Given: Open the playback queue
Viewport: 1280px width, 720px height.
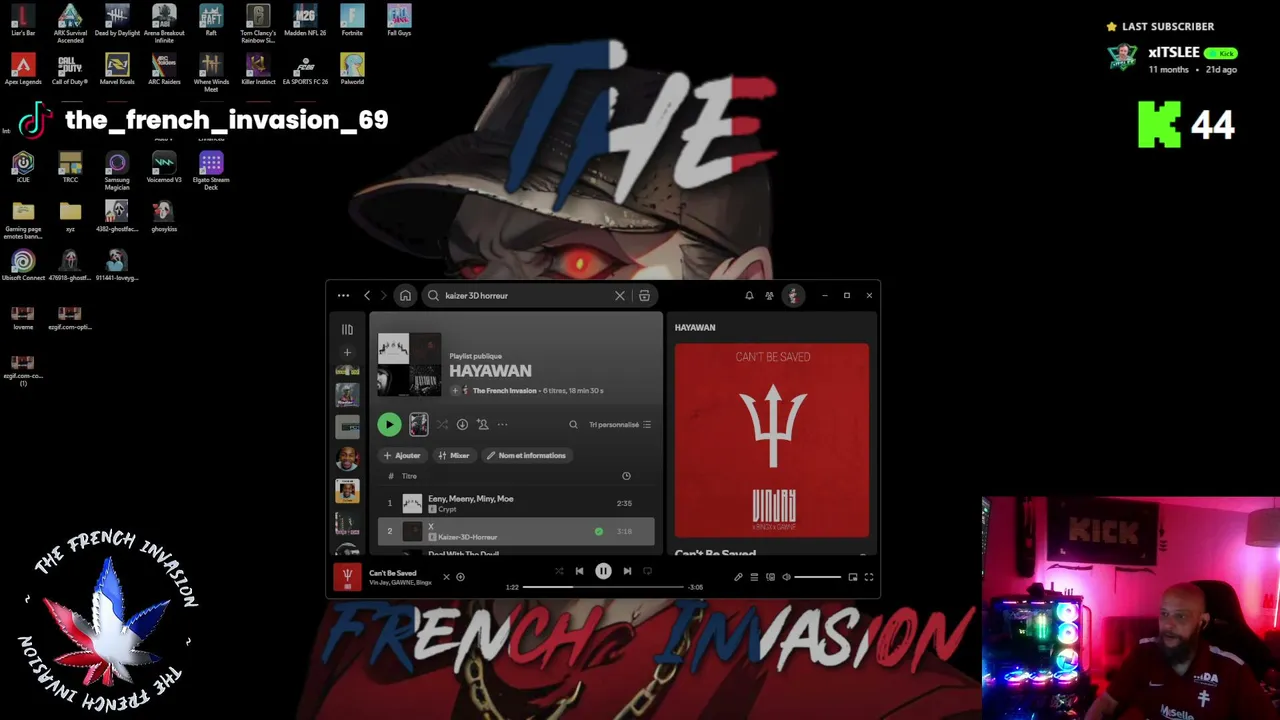Looking at the screenshot, I should coord(754,577).
